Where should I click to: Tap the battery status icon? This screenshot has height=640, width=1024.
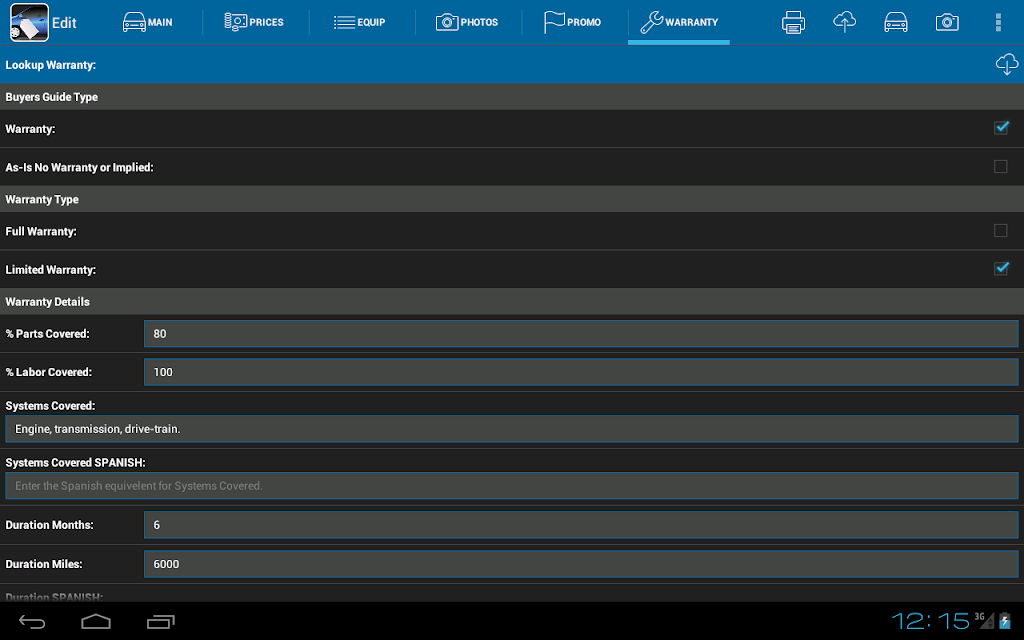point(1005,620)
